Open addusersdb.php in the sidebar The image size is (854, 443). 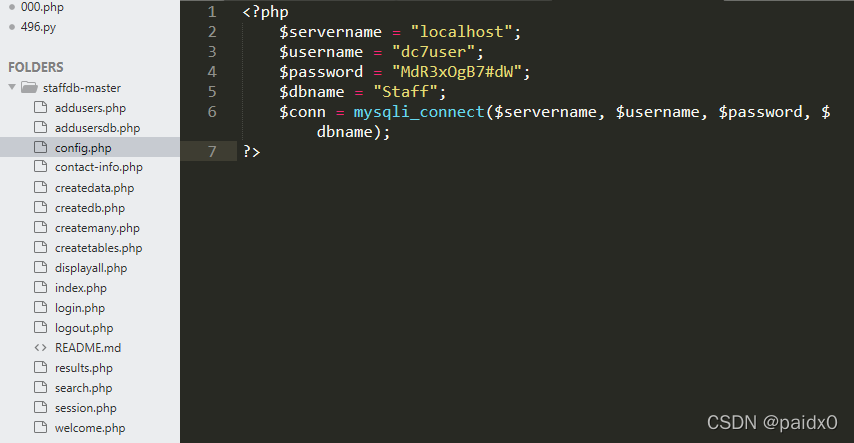click(x=97, y=128)
